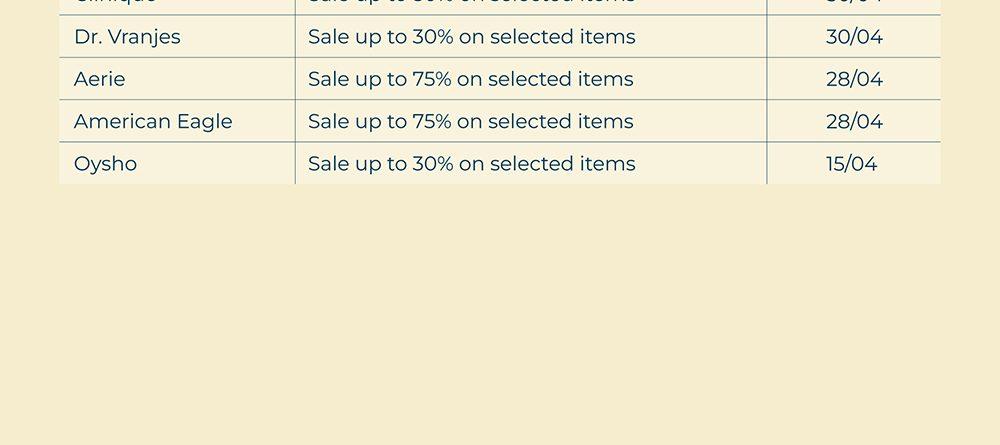The width and height of the screenshot is (1000, 445).
Task: Click the American Eagle brand name
Action: tap(153, 121)
